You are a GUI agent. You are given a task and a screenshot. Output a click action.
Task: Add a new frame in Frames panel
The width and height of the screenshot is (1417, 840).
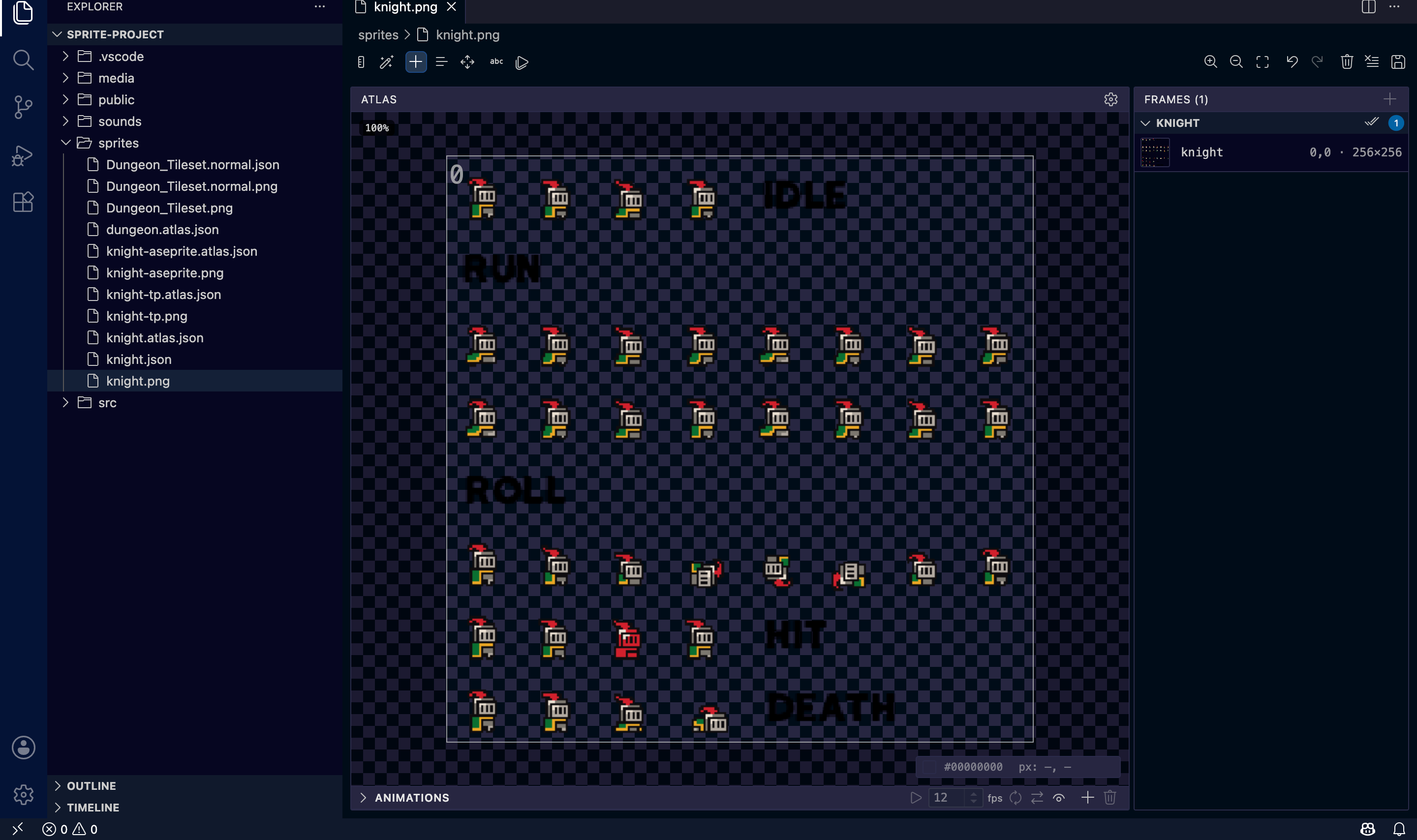coord(1390,100)
